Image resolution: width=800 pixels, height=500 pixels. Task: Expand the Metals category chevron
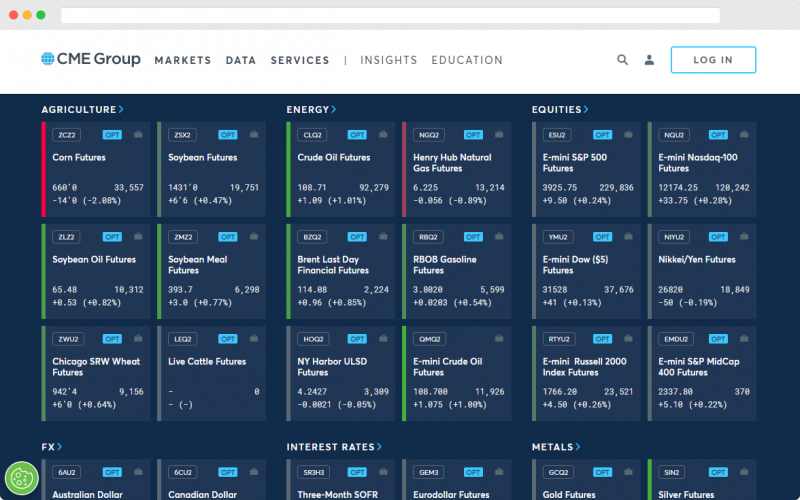[x=578, y=447]
